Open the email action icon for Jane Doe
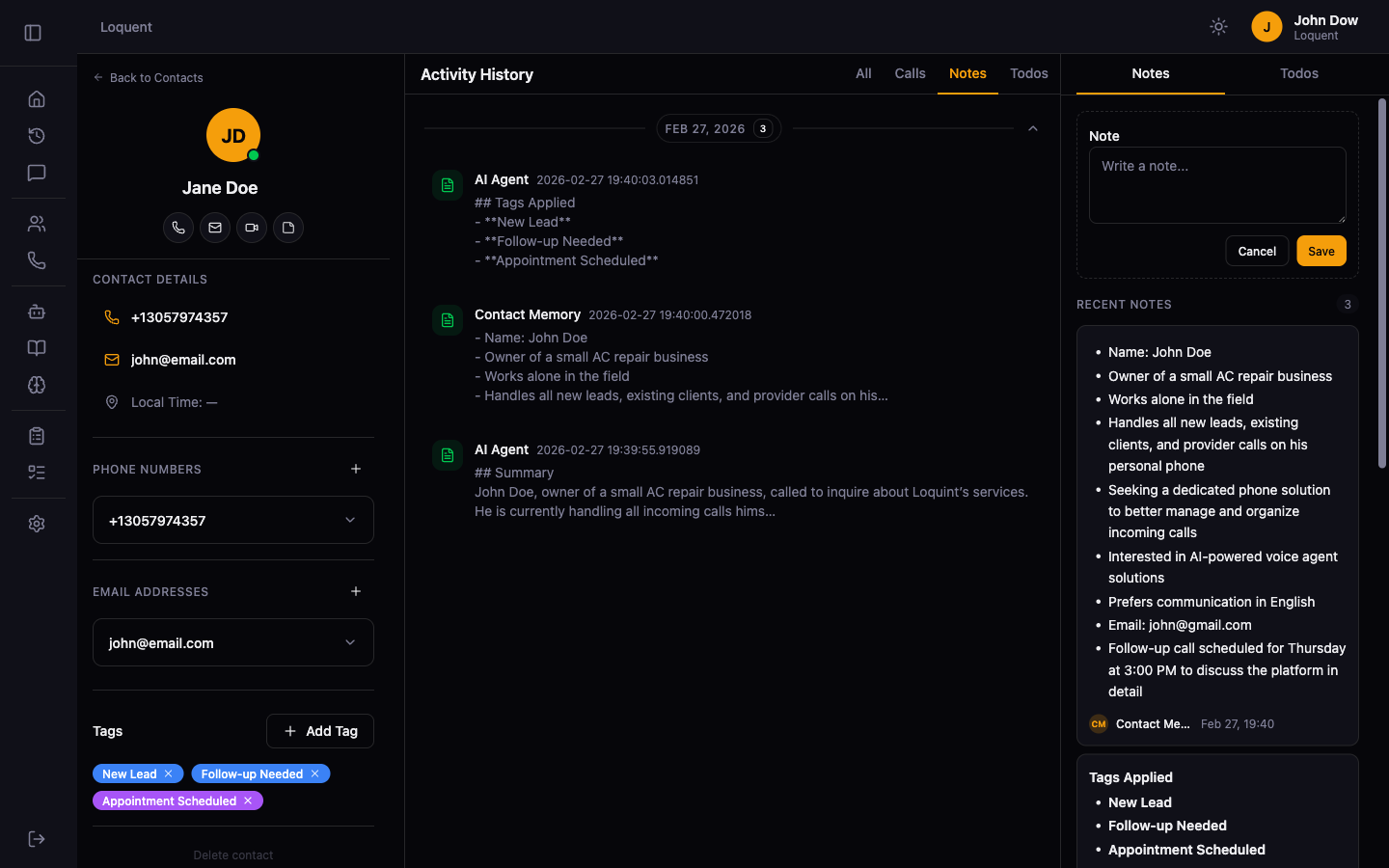This screenshot has height=868, width=1389. click(215, 228)
